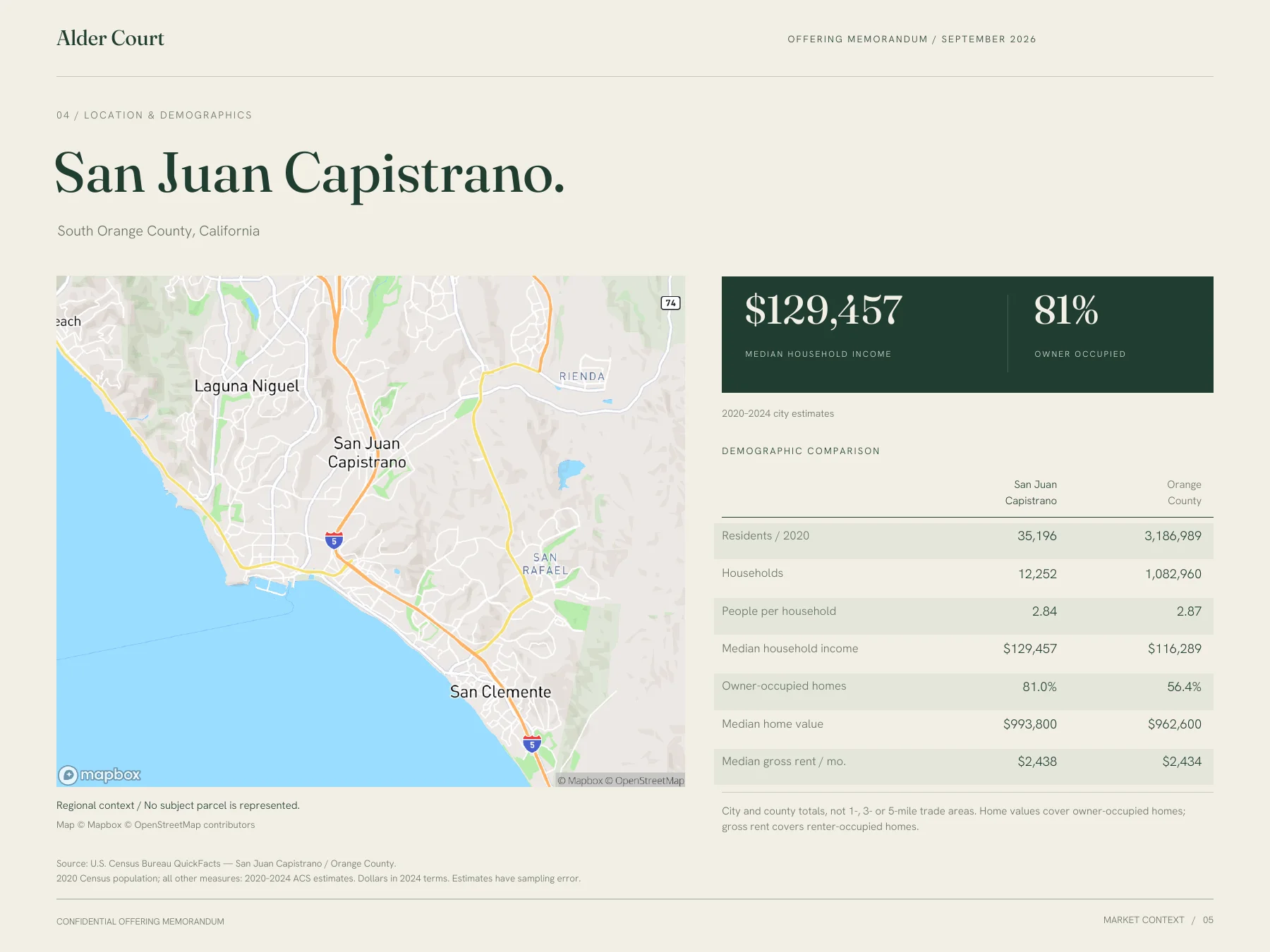The image size is (1270, 952).
Task: Click the 81% owner occupied figure
Action: click(1066, 310)
